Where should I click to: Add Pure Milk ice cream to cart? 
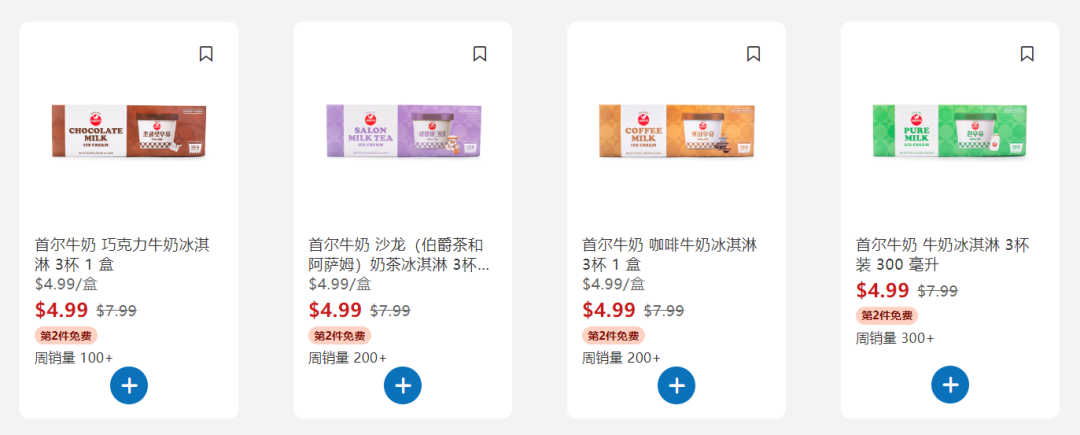pos(950,385)
